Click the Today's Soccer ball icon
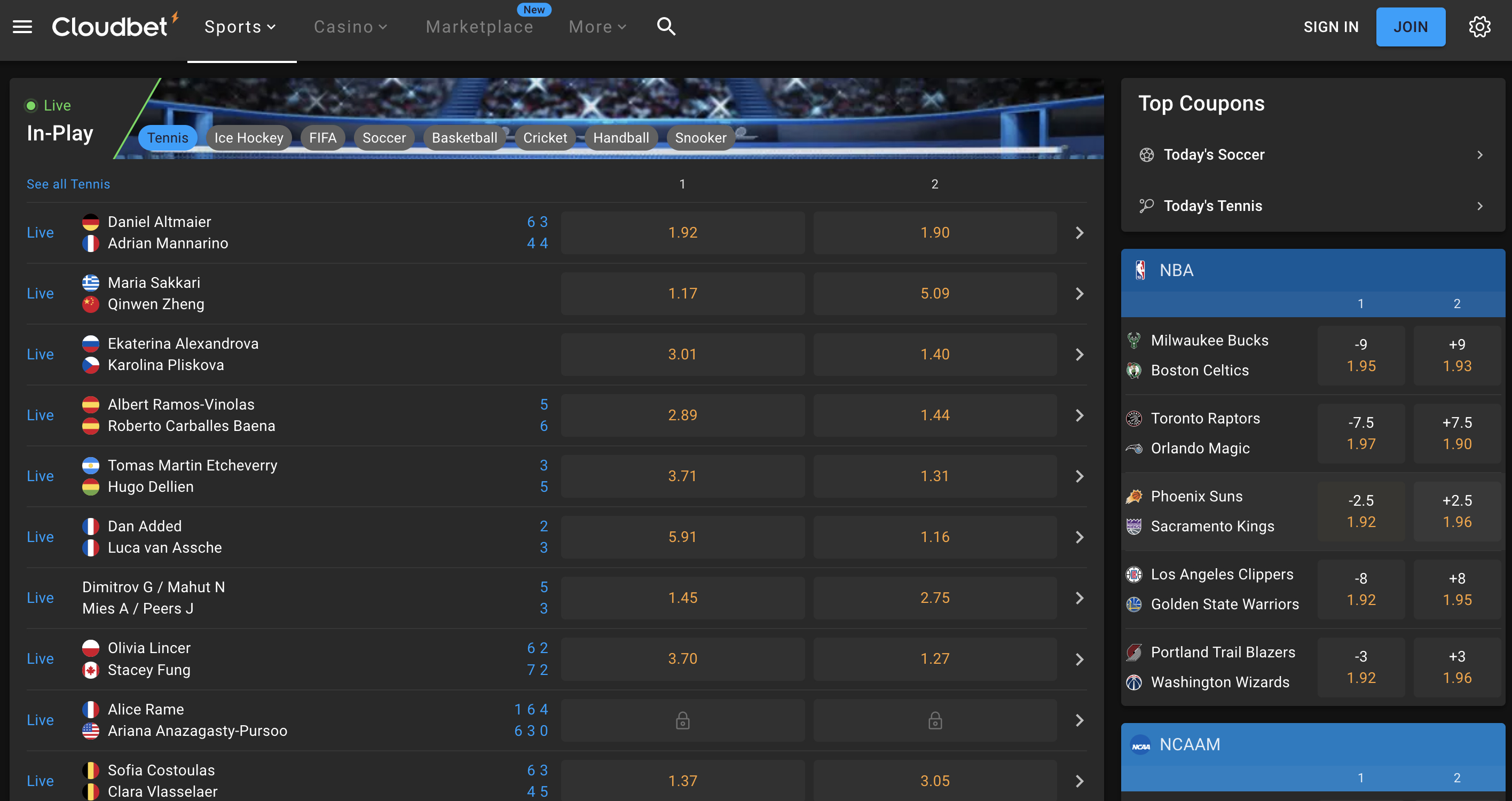The image size is (1512, 801). click(1146, 154)
